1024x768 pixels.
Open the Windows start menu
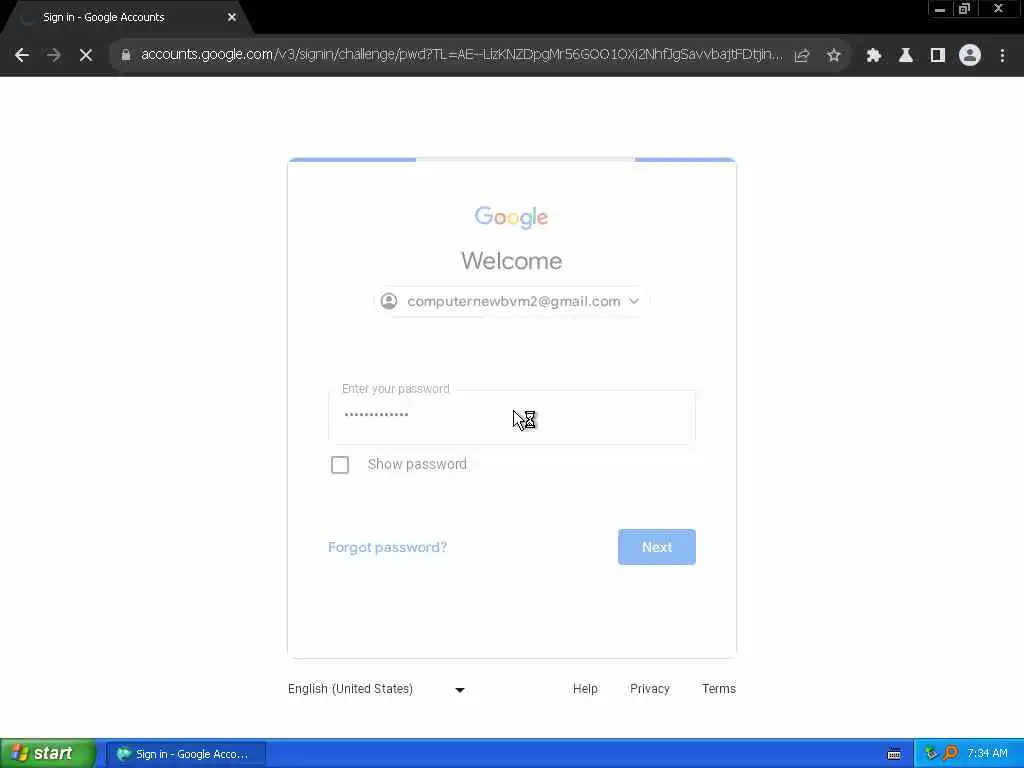tap(47, 754)
